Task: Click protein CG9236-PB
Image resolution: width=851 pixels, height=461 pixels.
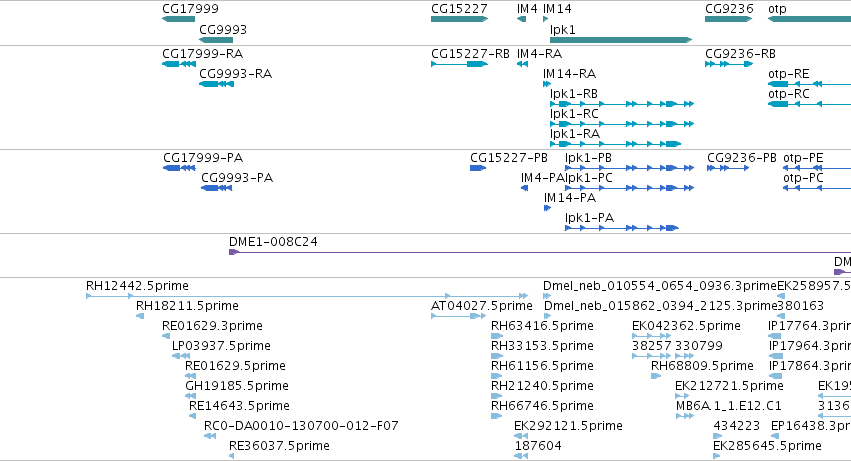Action: pyautogui.click(x=742, y=158)
